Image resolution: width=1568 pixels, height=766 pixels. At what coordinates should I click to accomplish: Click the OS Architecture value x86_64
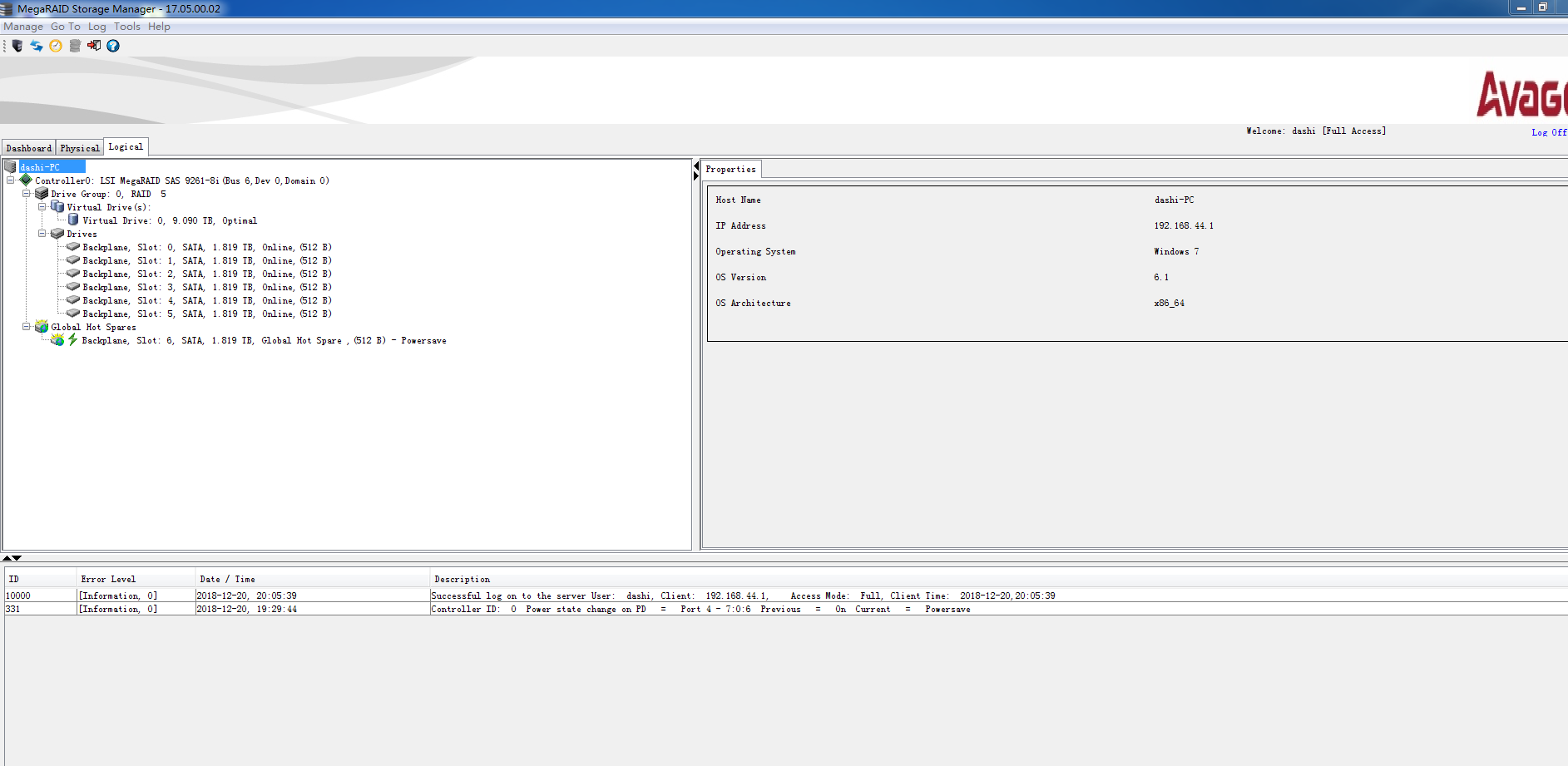click(x=1169, y=303)
